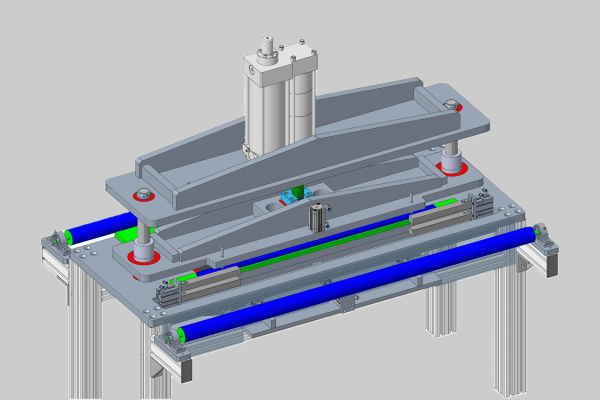The width and height of the screenshot is (600, 400).
Task: Select the short blue roller at back left
Action: 101,228
